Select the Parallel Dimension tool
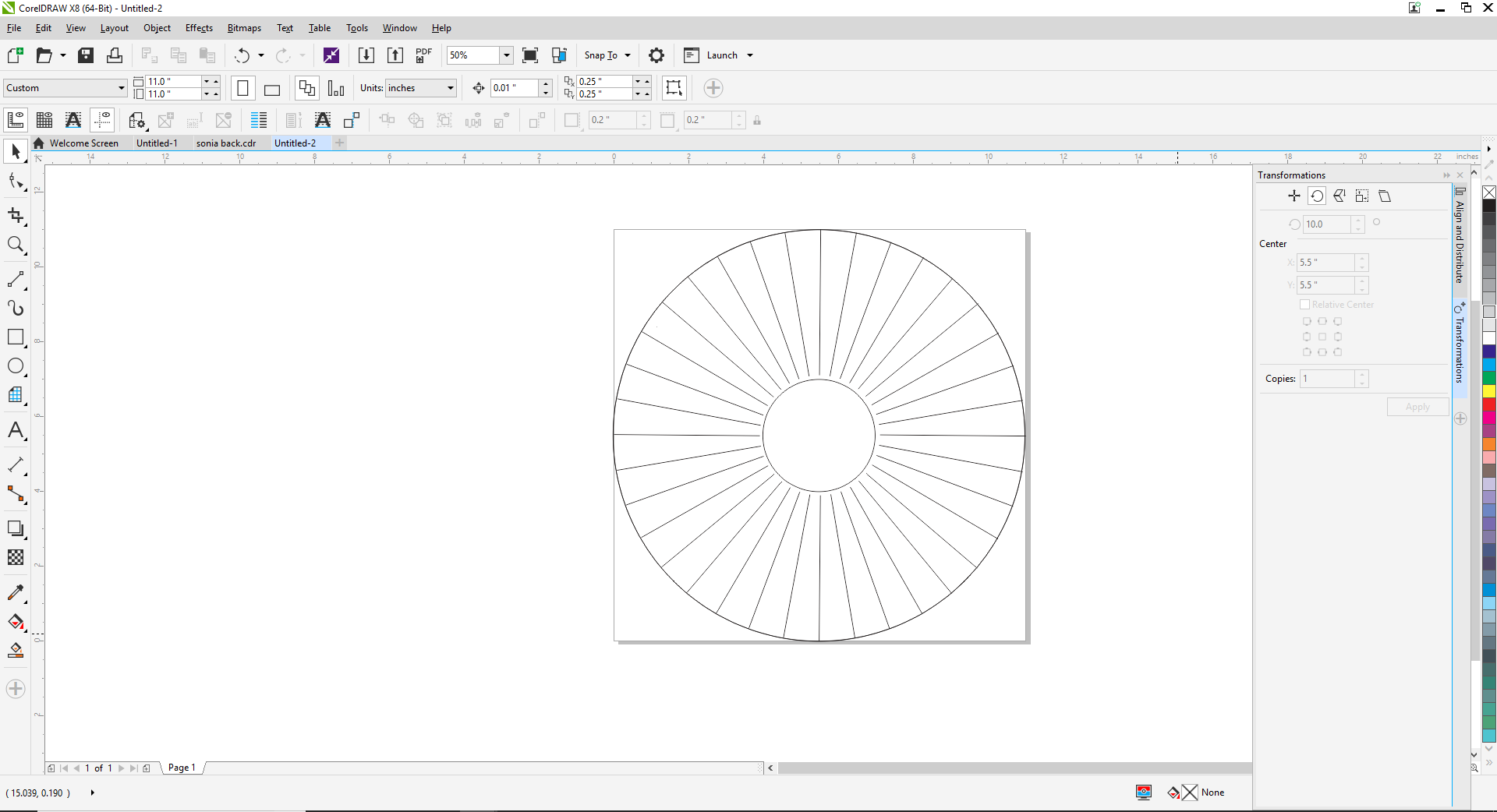 [16, 464]
